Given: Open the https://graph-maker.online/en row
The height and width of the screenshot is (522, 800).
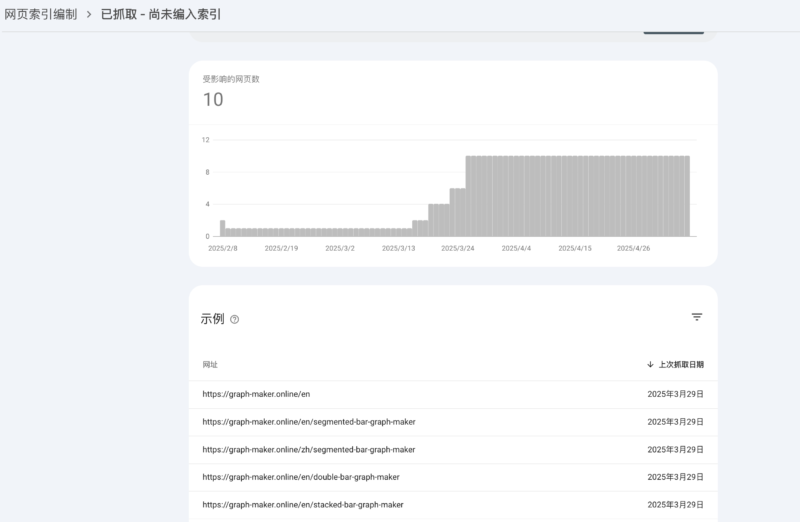Looking at the screenshot, I should [256, 394].
